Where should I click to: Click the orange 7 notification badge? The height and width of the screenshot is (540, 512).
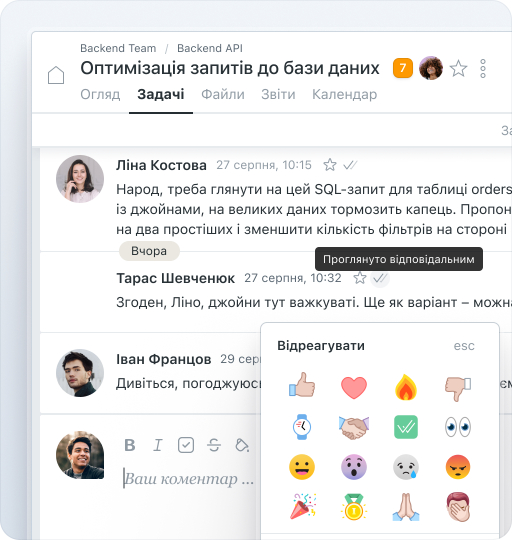coord(403,68)
